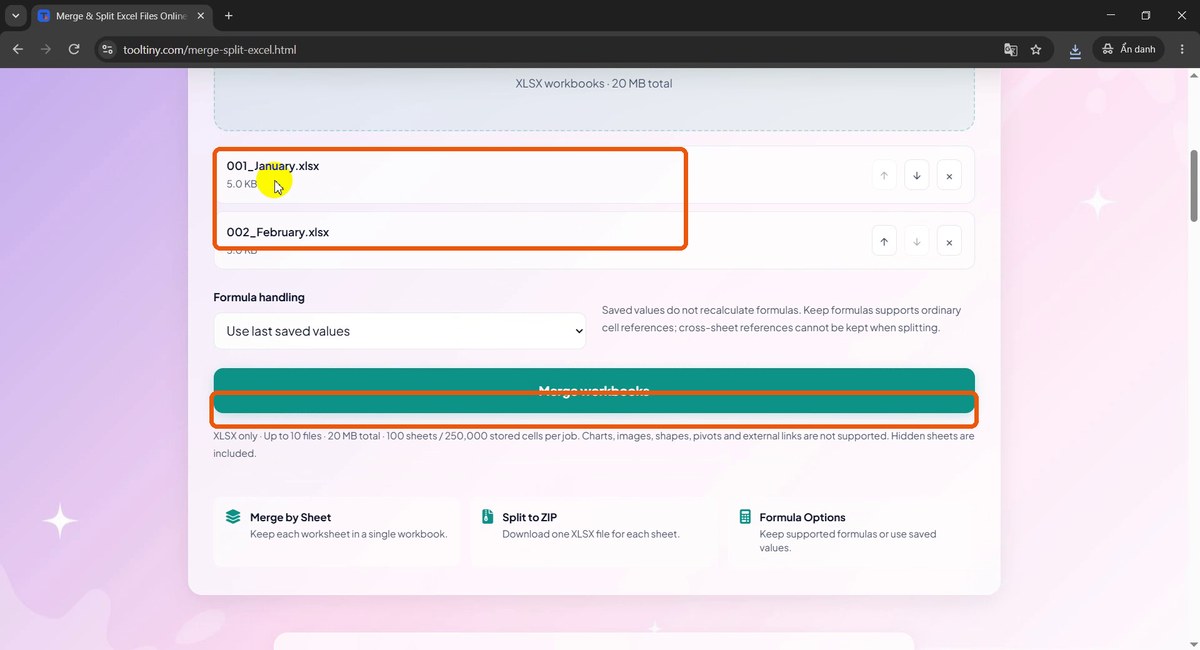The image size is (1200, 650).
Task: Select the 002_February.xlsx file name
Action: pos(278,232)
